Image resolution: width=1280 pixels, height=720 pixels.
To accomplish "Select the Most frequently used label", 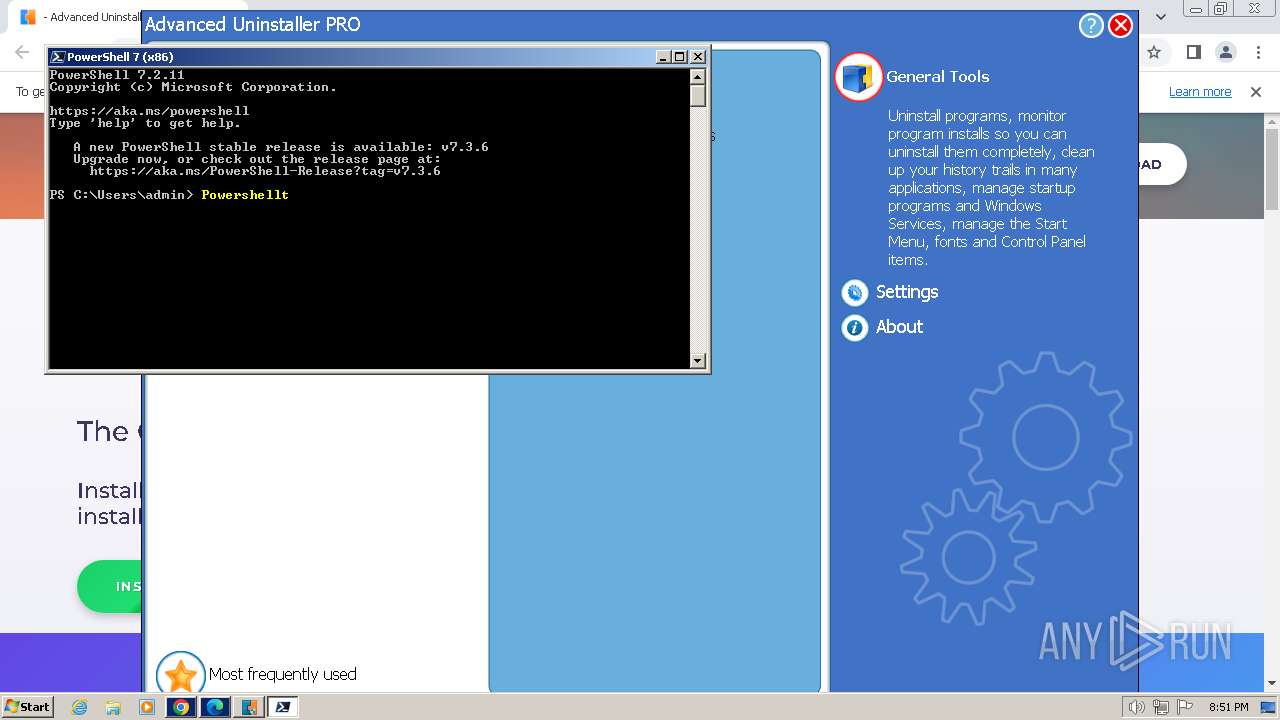I will pyautogui.click(x=282, y=674).
